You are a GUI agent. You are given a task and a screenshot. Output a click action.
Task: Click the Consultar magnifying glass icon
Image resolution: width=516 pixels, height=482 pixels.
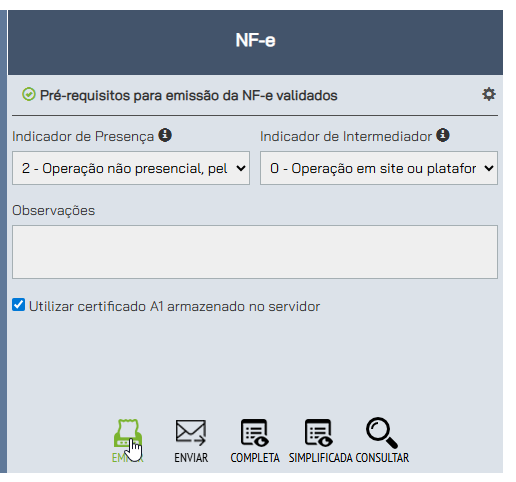382,433
